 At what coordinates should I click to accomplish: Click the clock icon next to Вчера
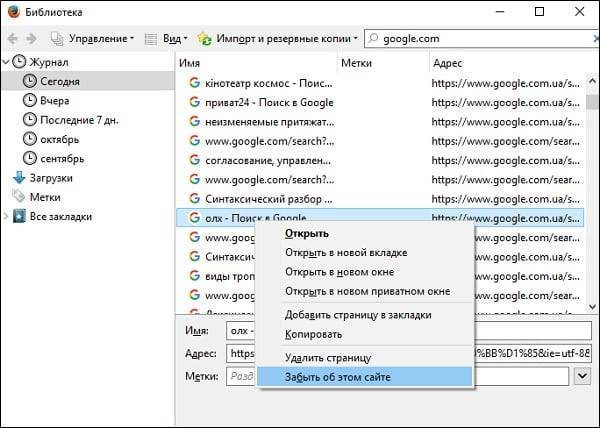click(x=29, y=101)
